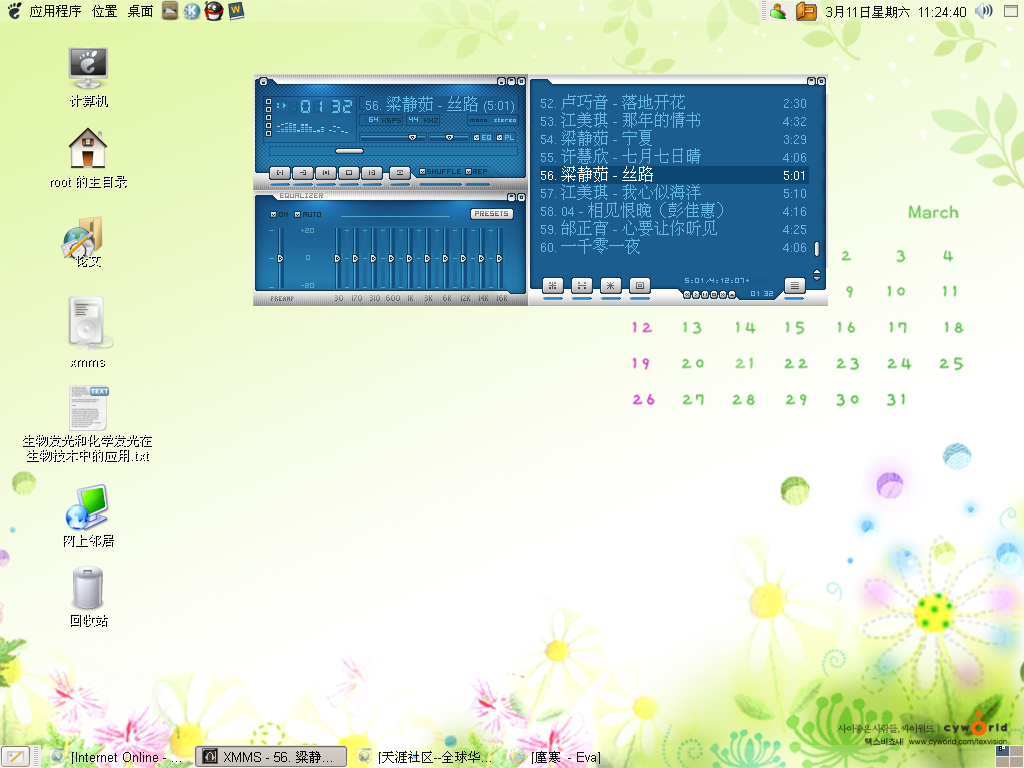Screen dimensions: 1024x768
Task: Open the 位置 places menu
Action: (104, 11)
